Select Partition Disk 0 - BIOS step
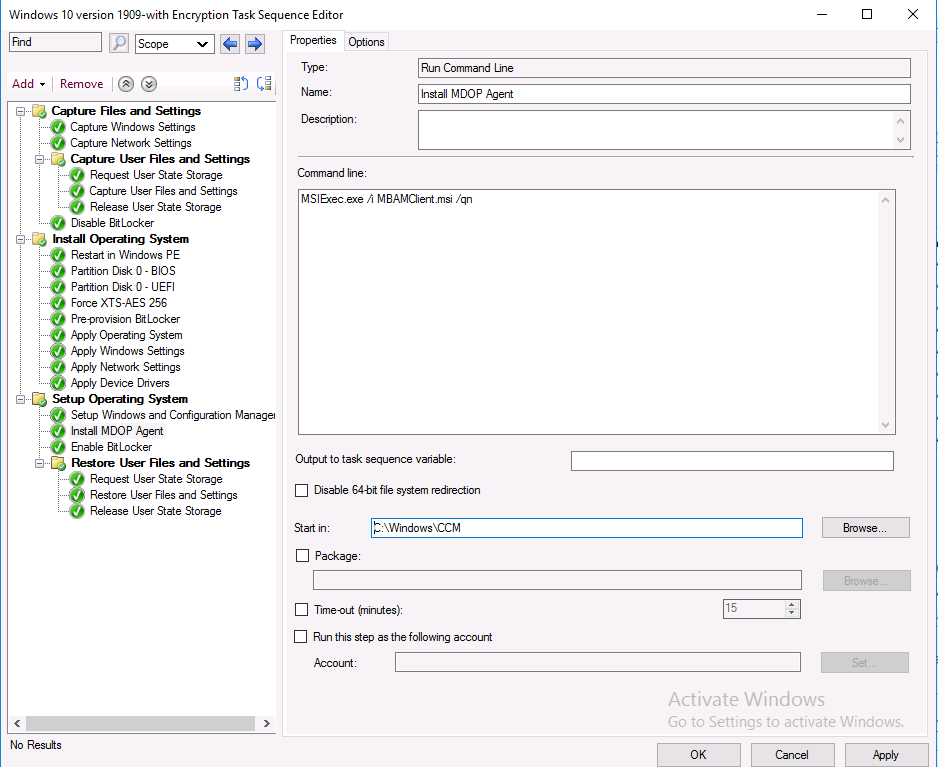 123,271
